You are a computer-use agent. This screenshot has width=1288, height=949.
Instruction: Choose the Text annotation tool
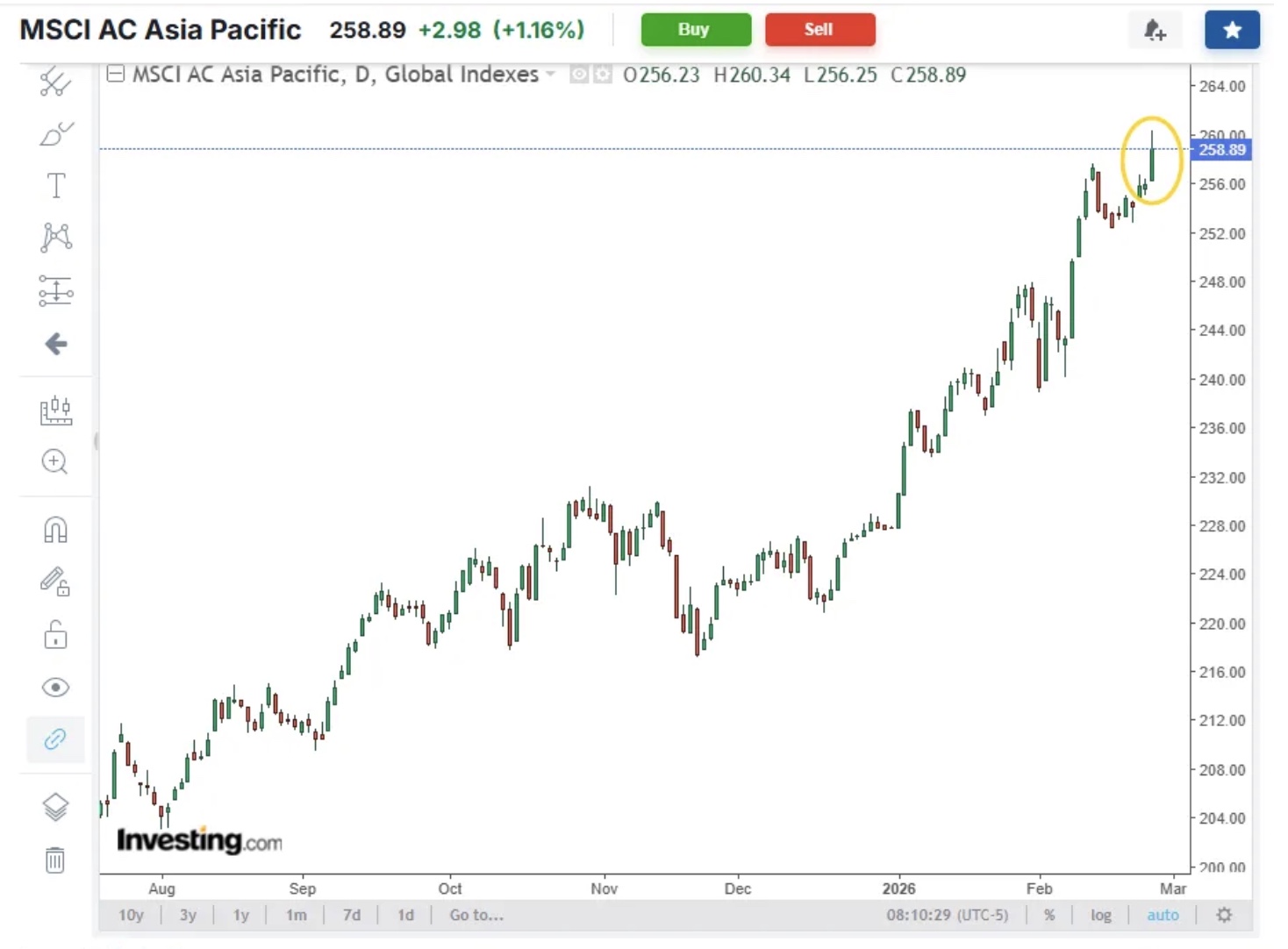[x=55, y=186]
